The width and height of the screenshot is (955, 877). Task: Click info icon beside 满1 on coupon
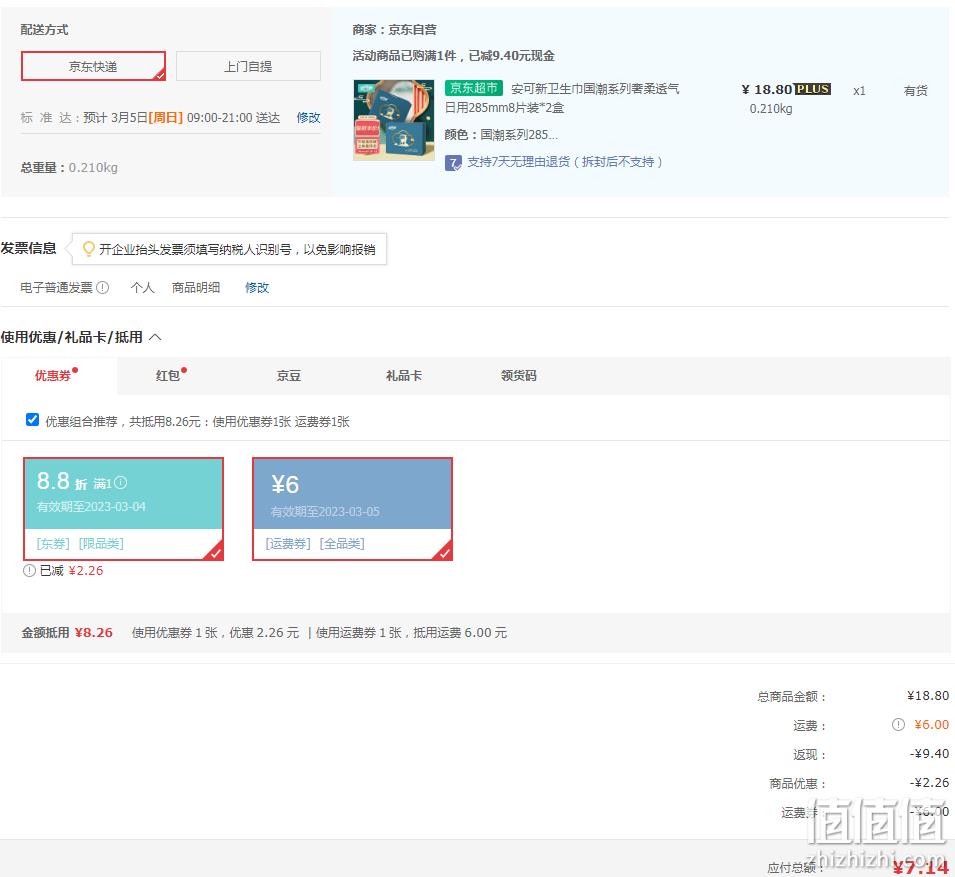(x=121, y=483)
